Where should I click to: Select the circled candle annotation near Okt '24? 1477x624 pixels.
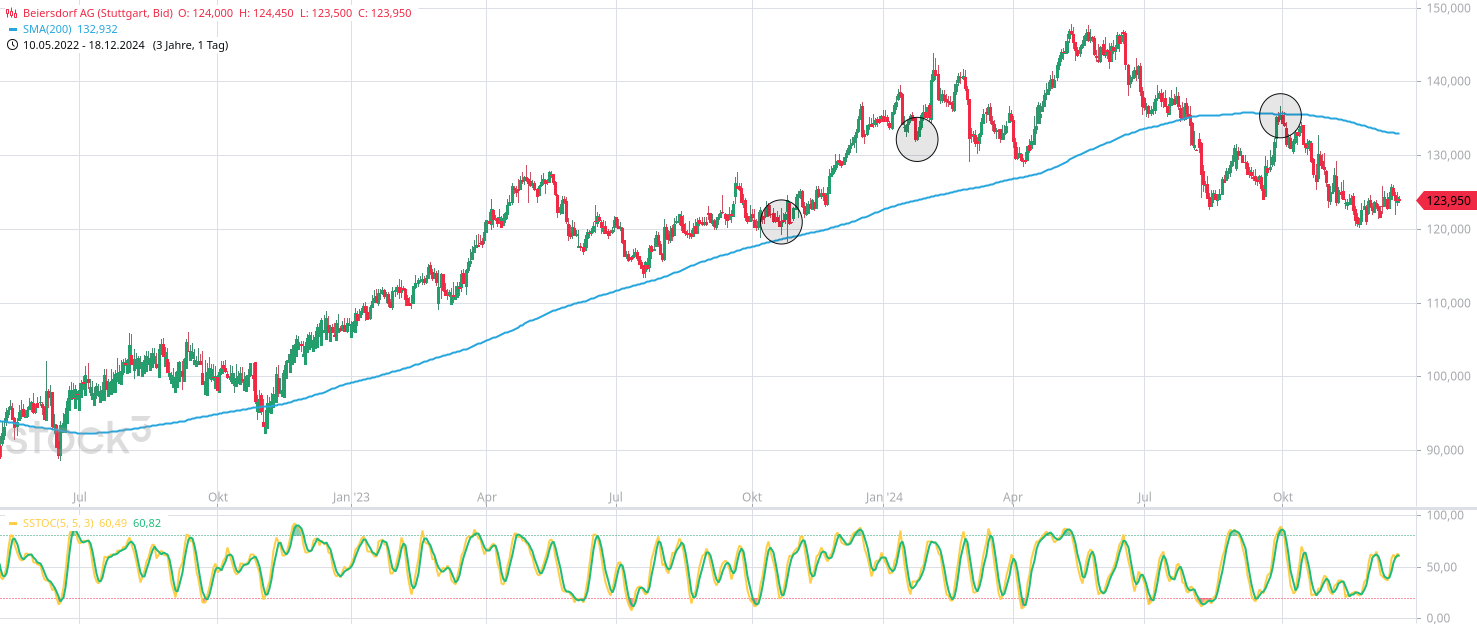(x=1282, y=117)
